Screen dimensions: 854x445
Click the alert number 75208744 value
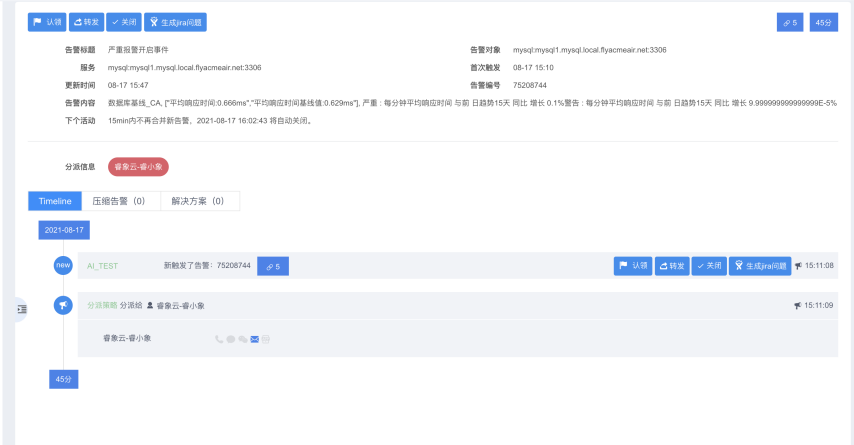coord(530,85)
